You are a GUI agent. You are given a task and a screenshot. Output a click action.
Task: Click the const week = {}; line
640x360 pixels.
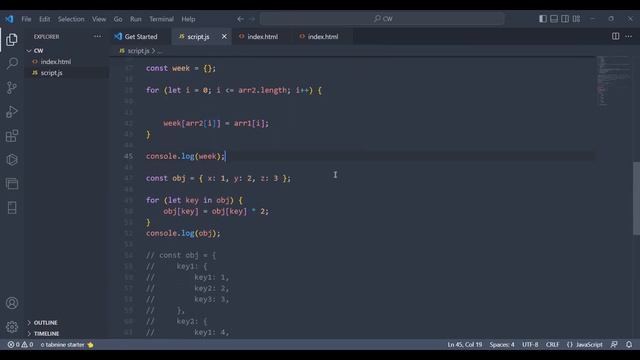point(180,68)
